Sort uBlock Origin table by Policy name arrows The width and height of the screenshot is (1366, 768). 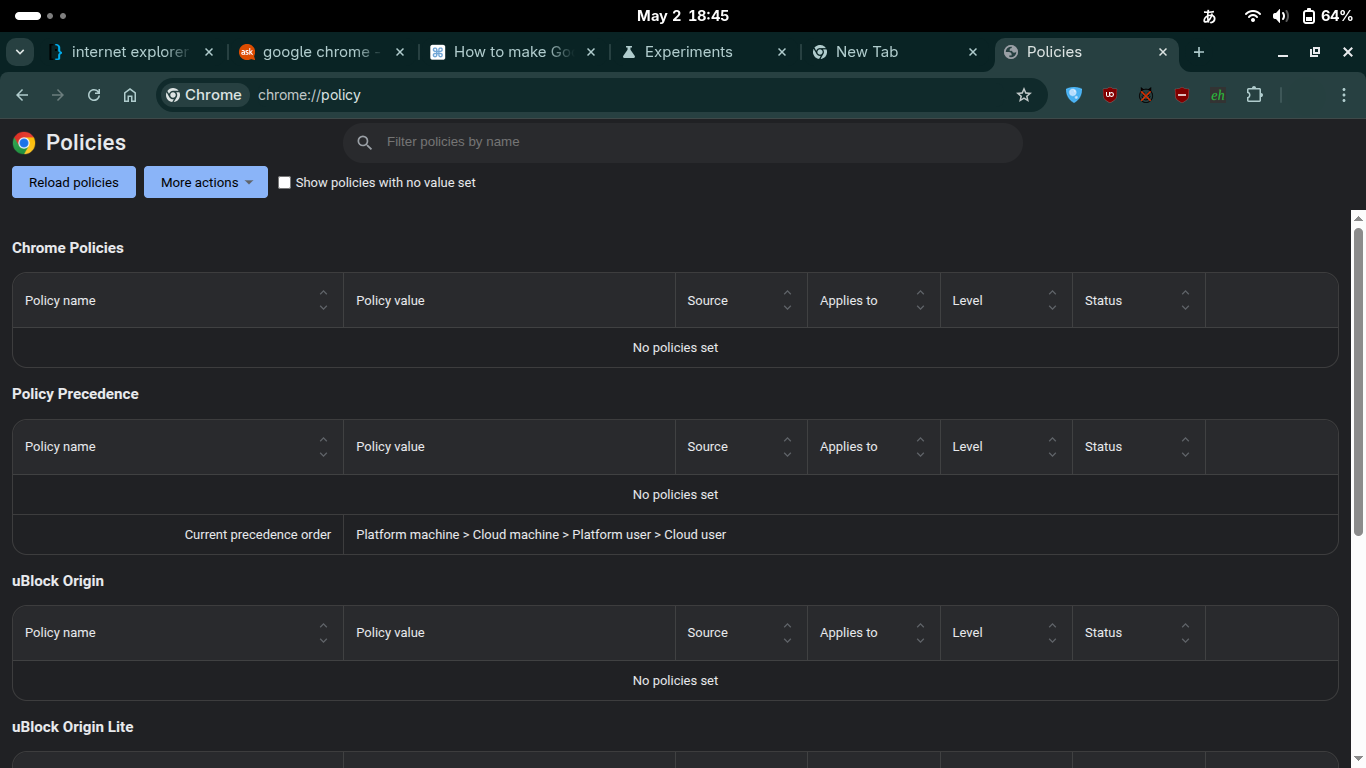(x=323, y=633)
